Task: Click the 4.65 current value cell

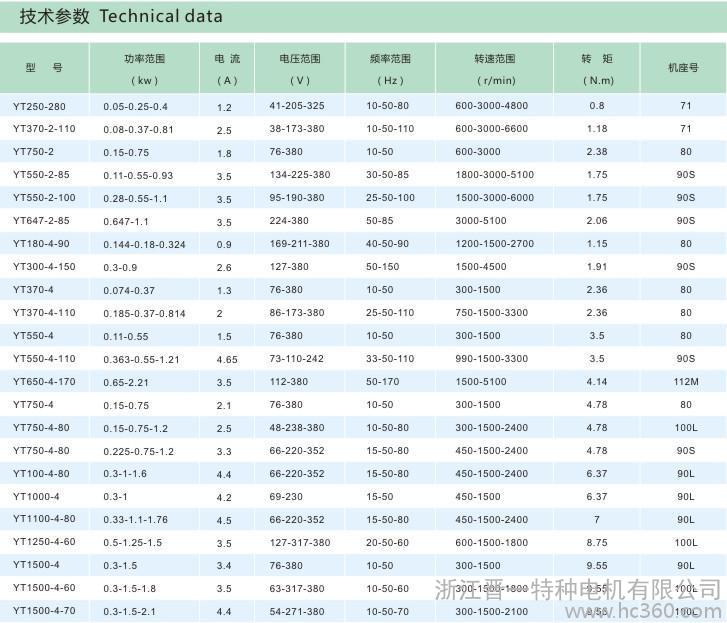Action: click(x=226, y=359)
